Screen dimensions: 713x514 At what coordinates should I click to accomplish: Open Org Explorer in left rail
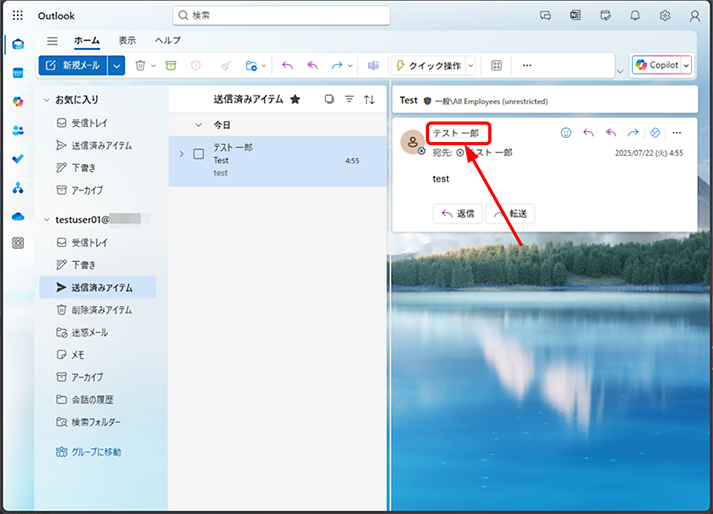18,187
